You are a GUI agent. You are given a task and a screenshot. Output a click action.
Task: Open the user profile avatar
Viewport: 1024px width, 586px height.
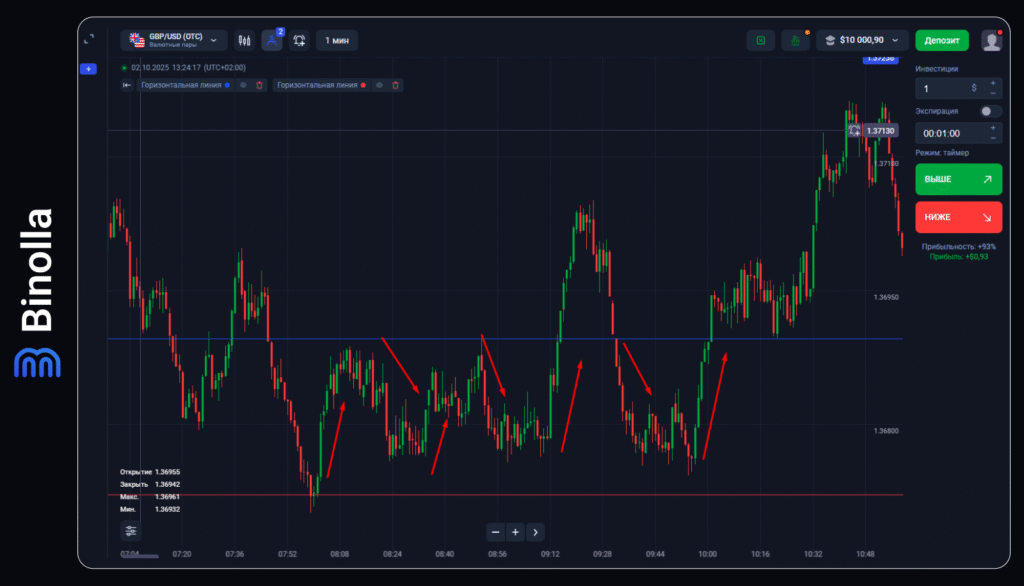click(991, 41)
